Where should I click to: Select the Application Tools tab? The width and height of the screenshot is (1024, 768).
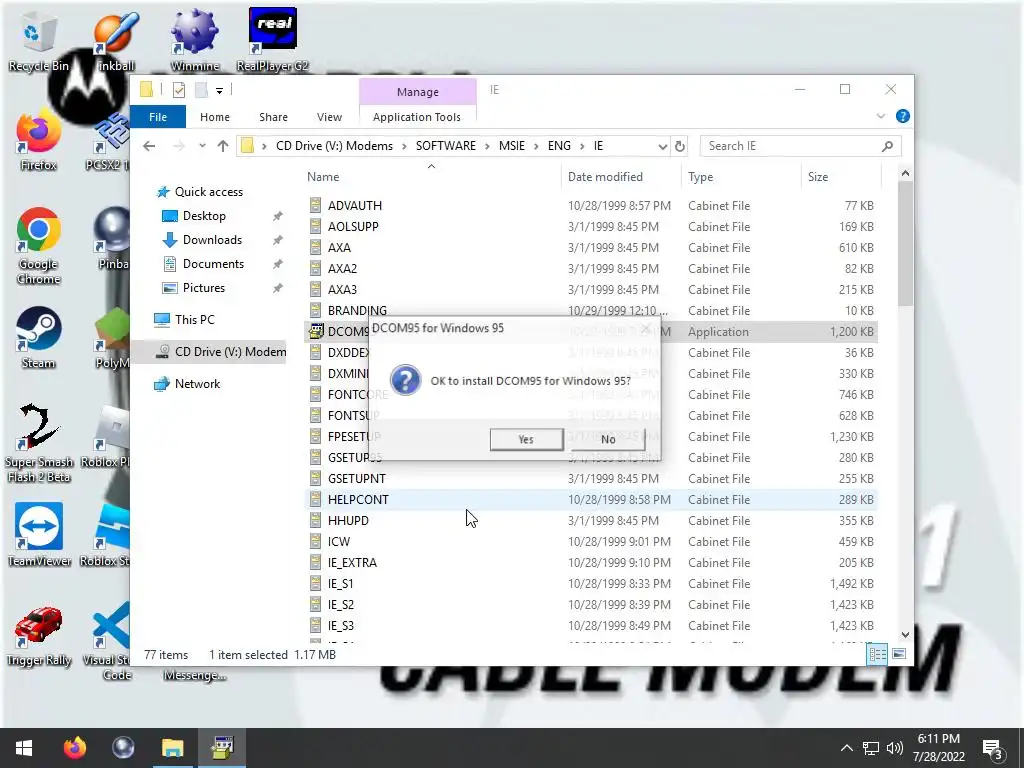tap(417, 117)
